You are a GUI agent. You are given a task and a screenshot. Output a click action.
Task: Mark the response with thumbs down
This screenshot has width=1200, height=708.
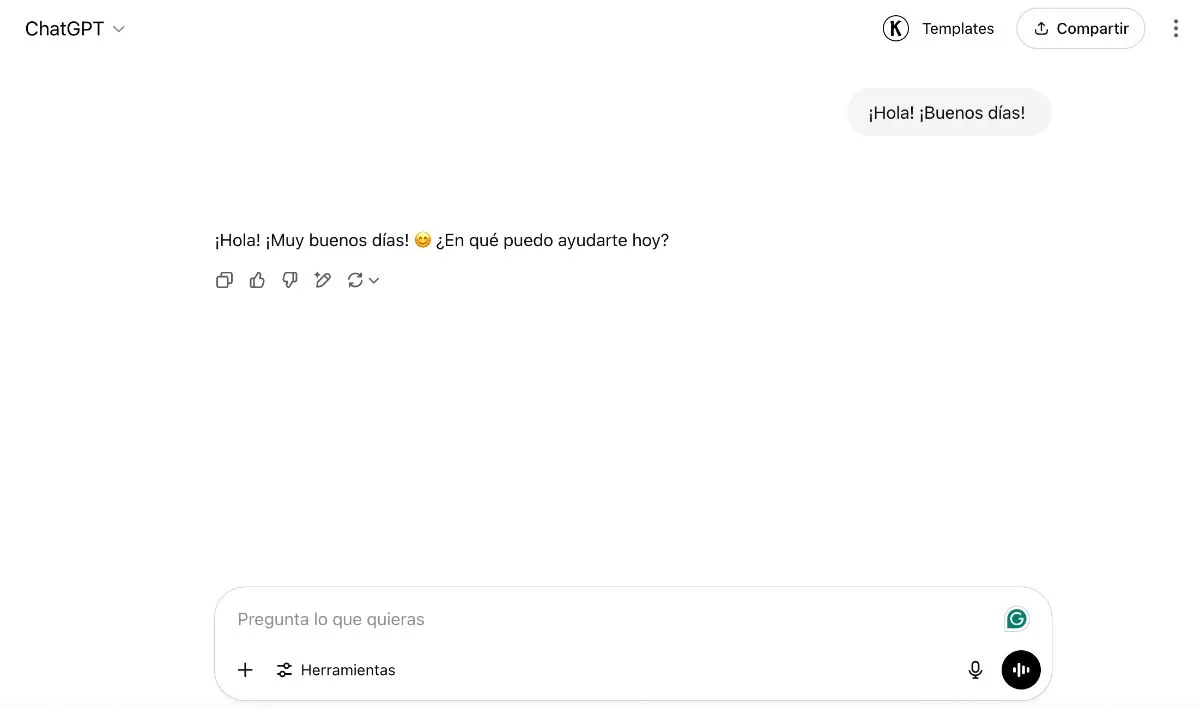(x=290, y=280)
